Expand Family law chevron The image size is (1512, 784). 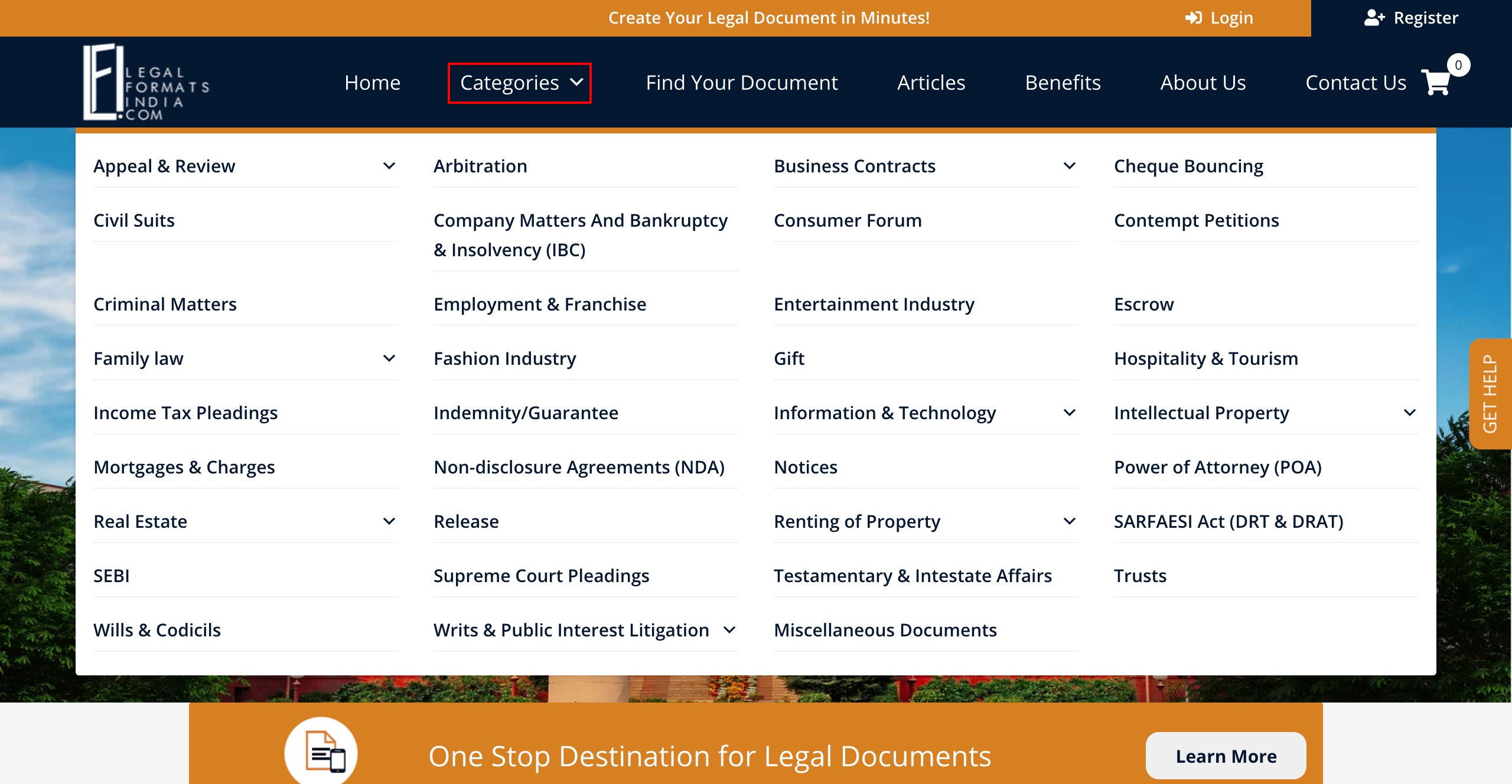[x=389, y=358]
